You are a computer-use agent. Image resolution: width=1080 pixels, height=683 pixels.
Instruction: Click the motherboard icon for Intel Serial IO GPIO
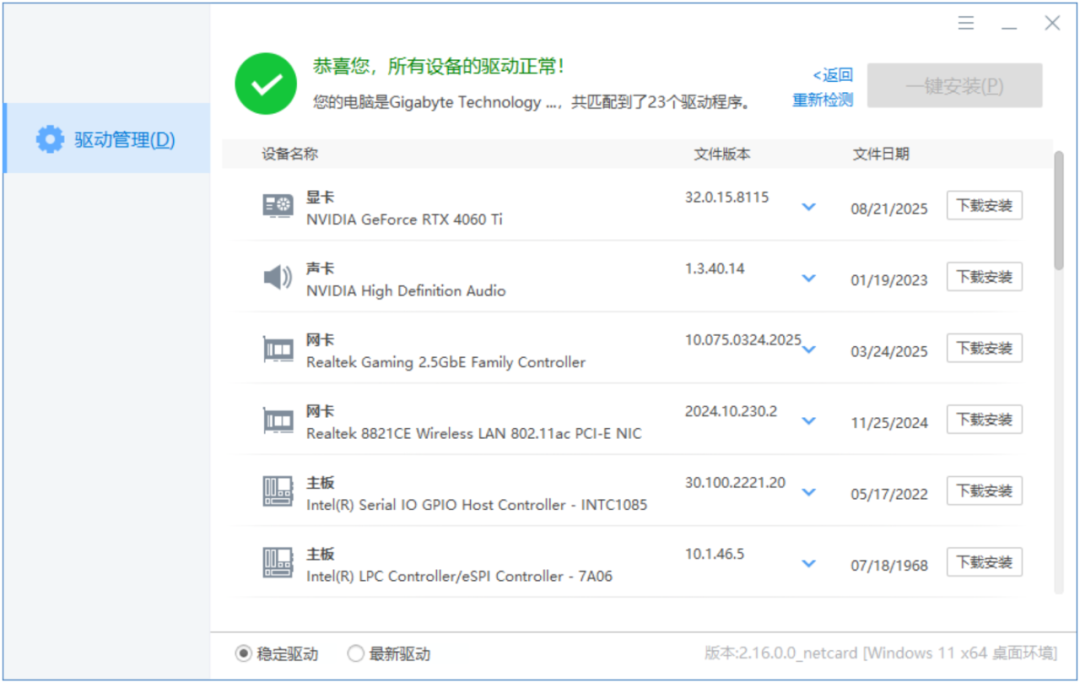(278, 492)
